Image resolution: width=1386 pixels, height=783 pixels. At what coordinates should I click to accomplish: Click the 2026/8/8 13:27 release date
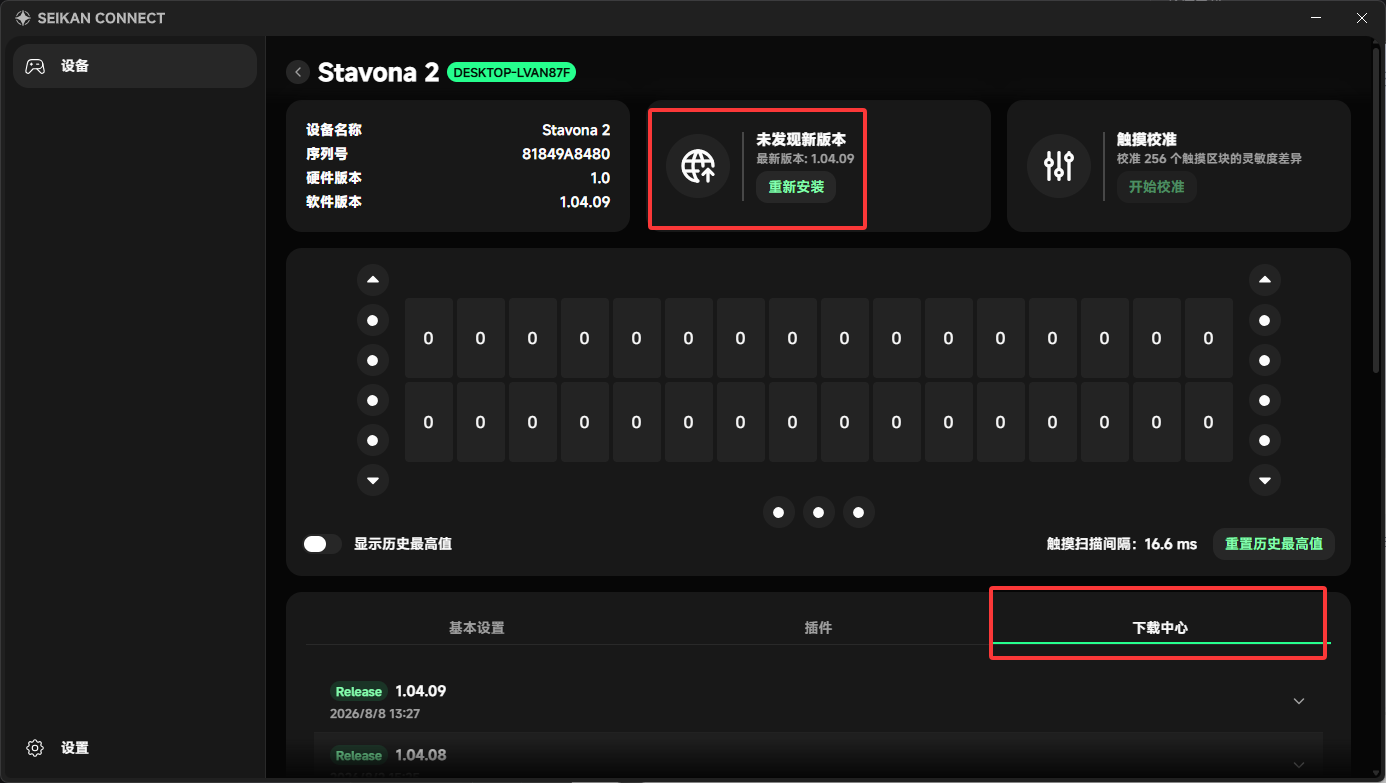pos(375,714)
